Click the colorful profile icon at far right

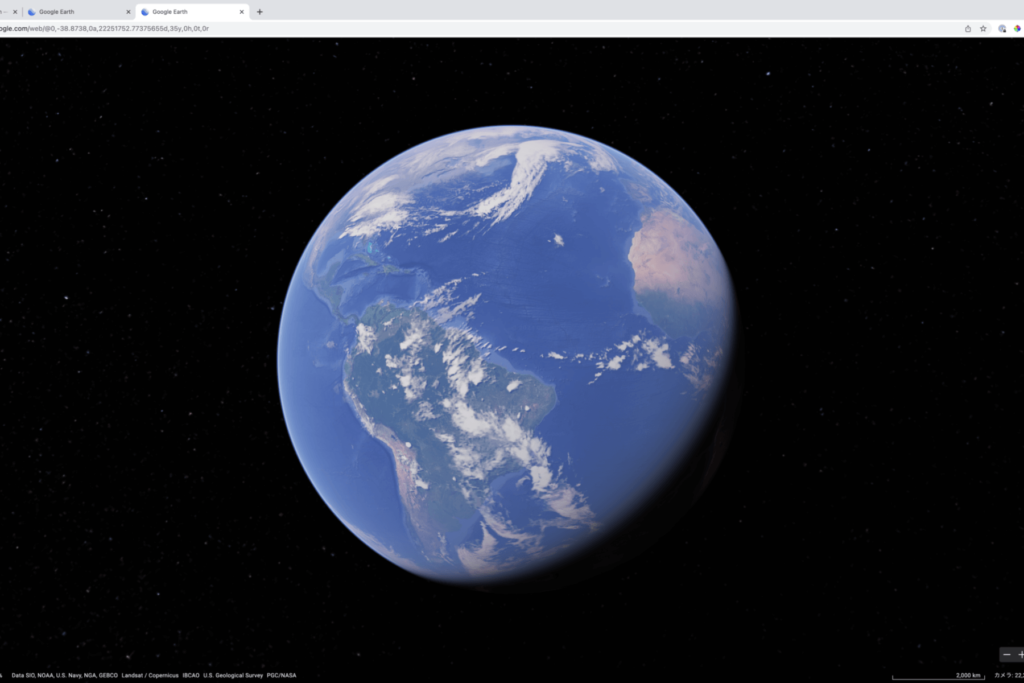click(1017, 29)
